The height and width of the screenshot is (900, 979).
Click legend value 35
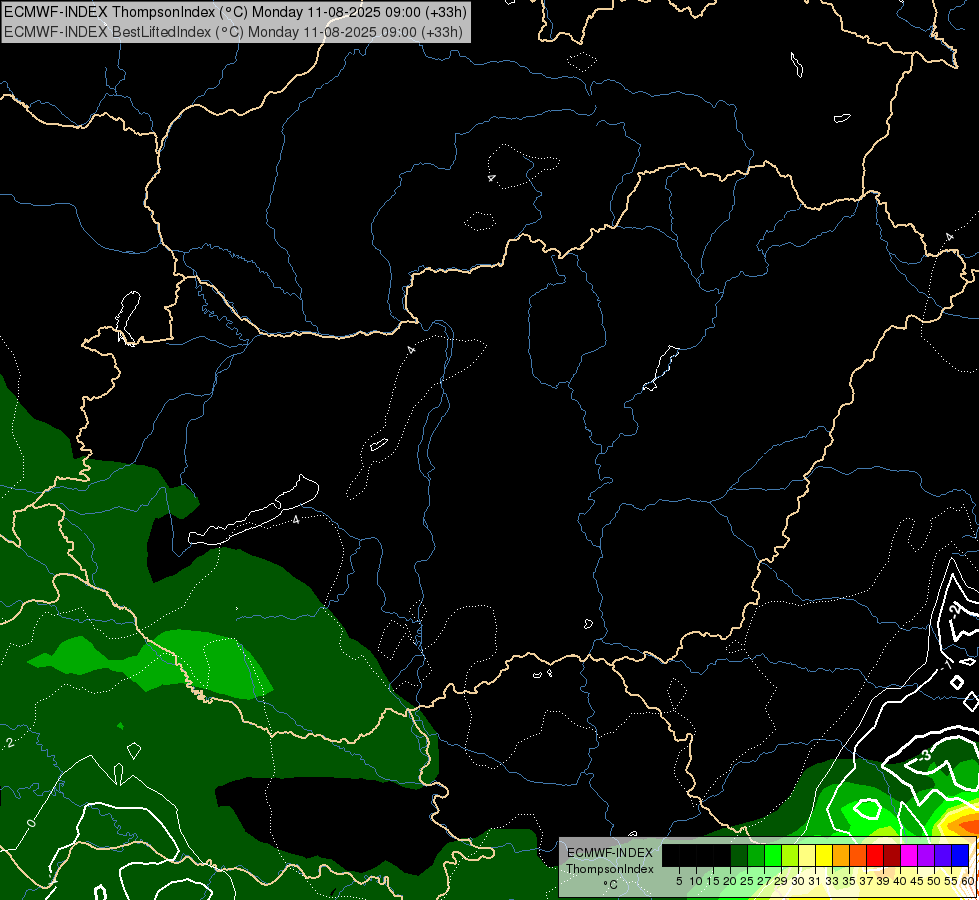point(850,881)
